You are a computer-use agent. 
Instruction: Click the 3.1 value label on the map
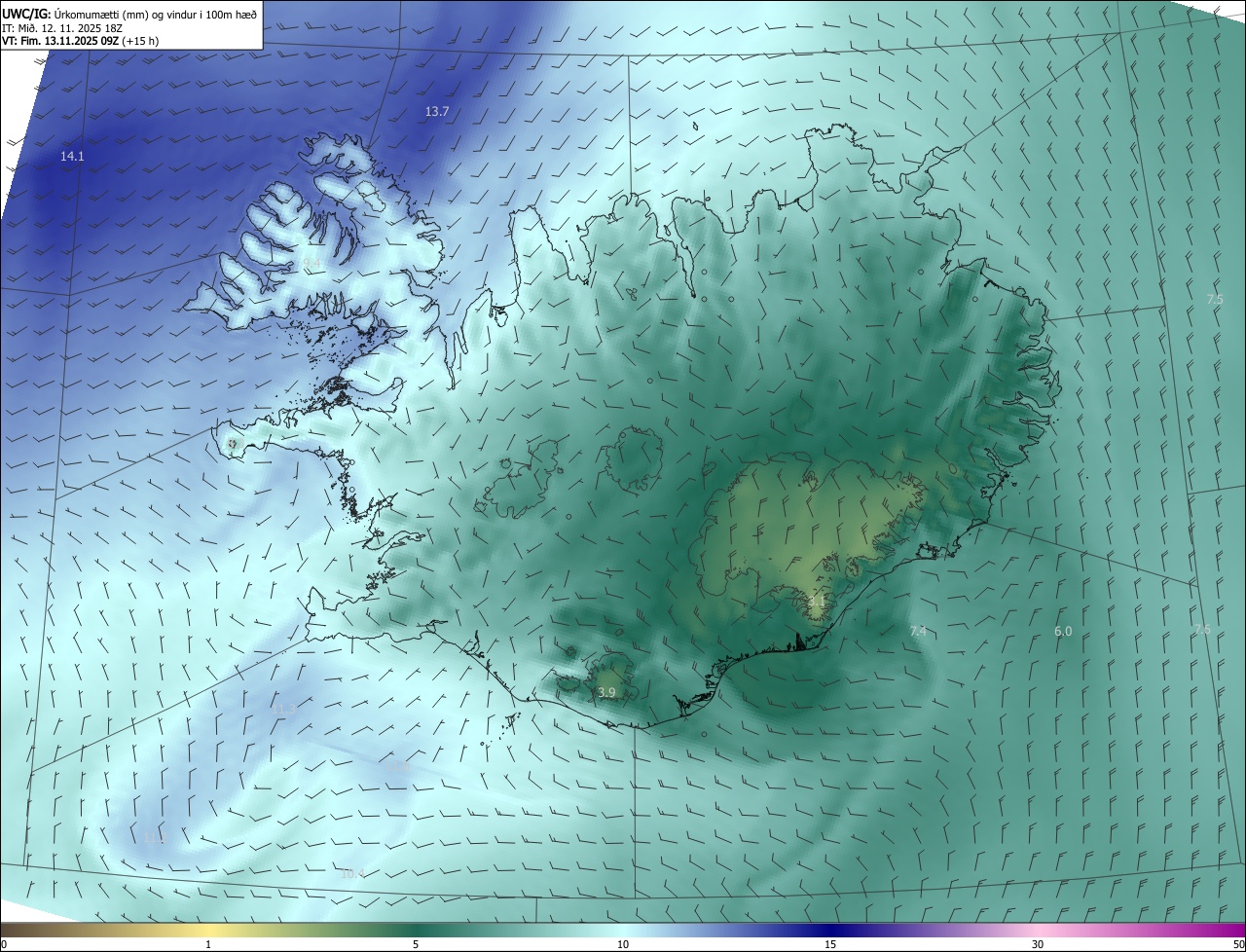(816, 603)
